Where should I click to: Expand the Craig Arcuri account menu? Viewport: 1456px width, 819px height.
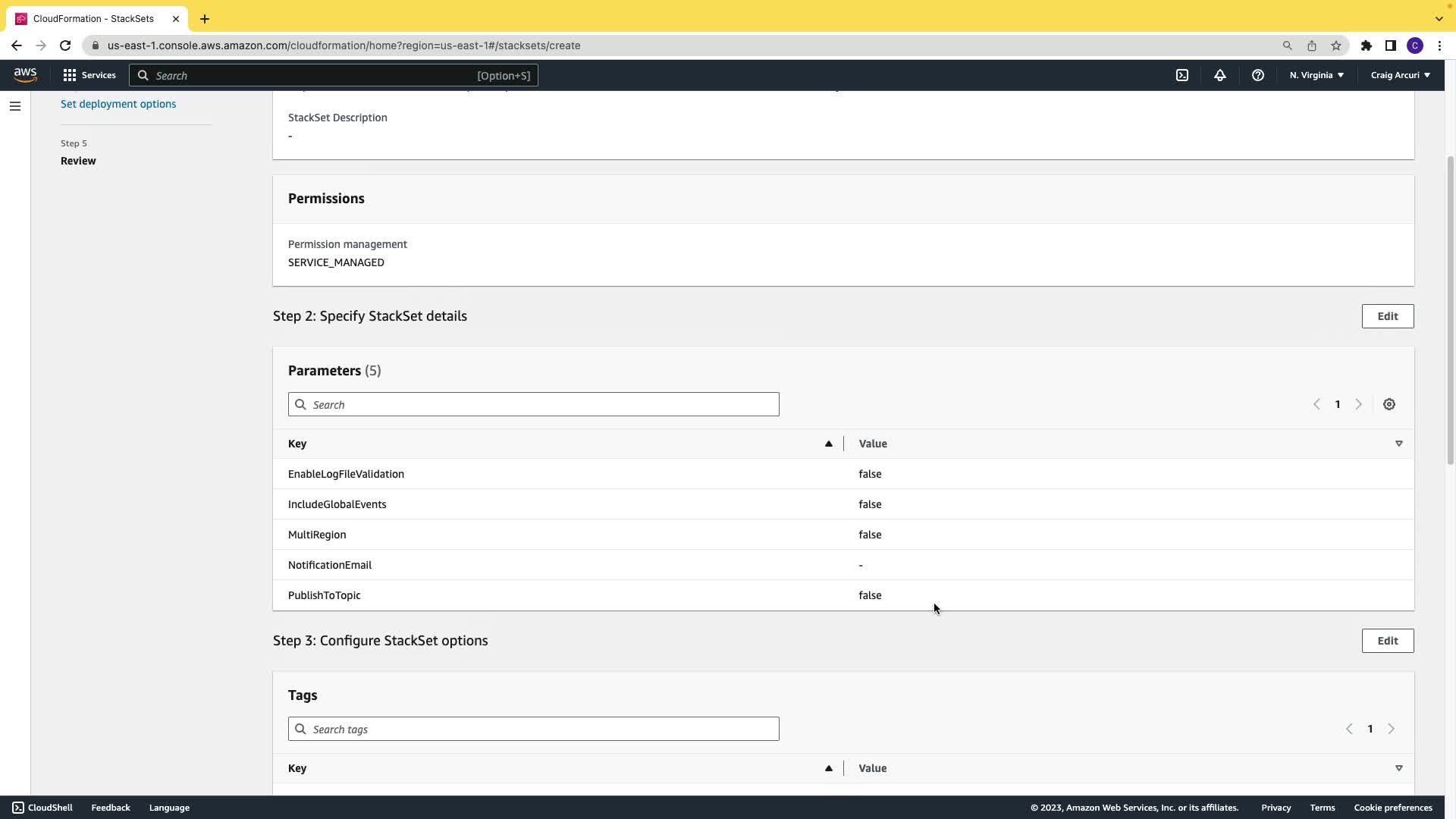1400,75
